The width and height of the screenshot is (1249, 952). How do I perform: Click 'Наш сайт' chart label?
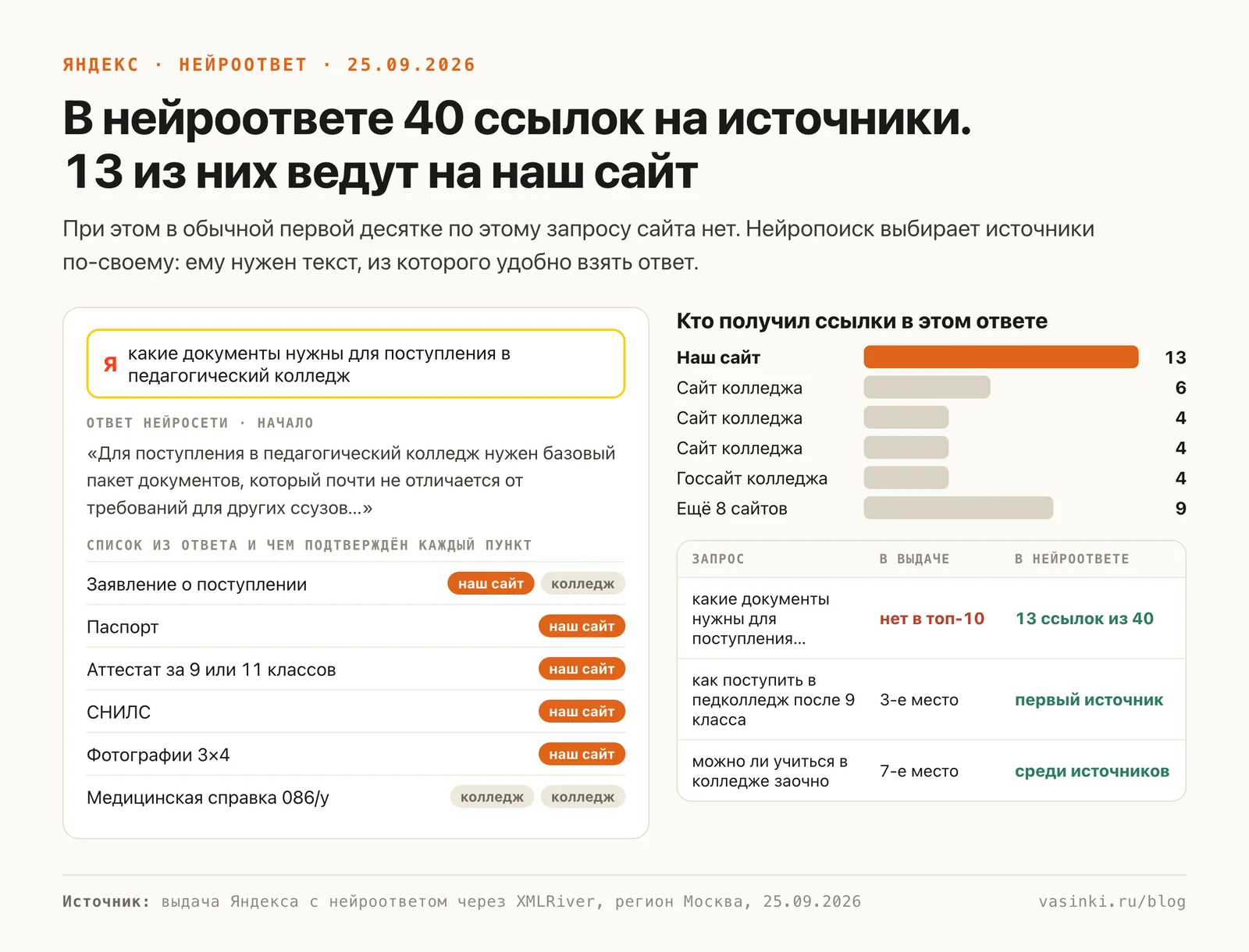pyautogui.click(x=718, y=357)
